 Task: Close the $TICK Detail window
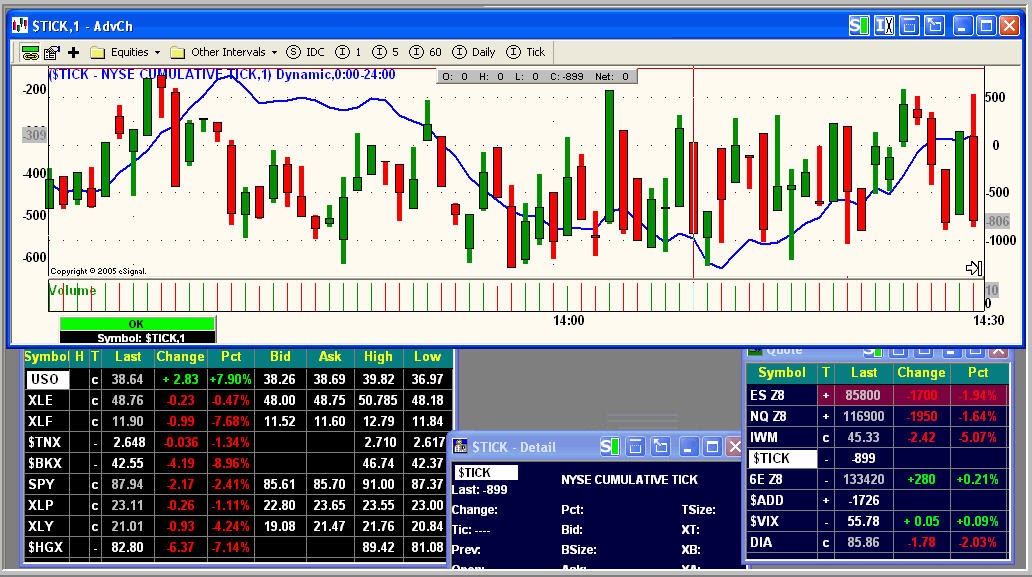click(735, 447)
